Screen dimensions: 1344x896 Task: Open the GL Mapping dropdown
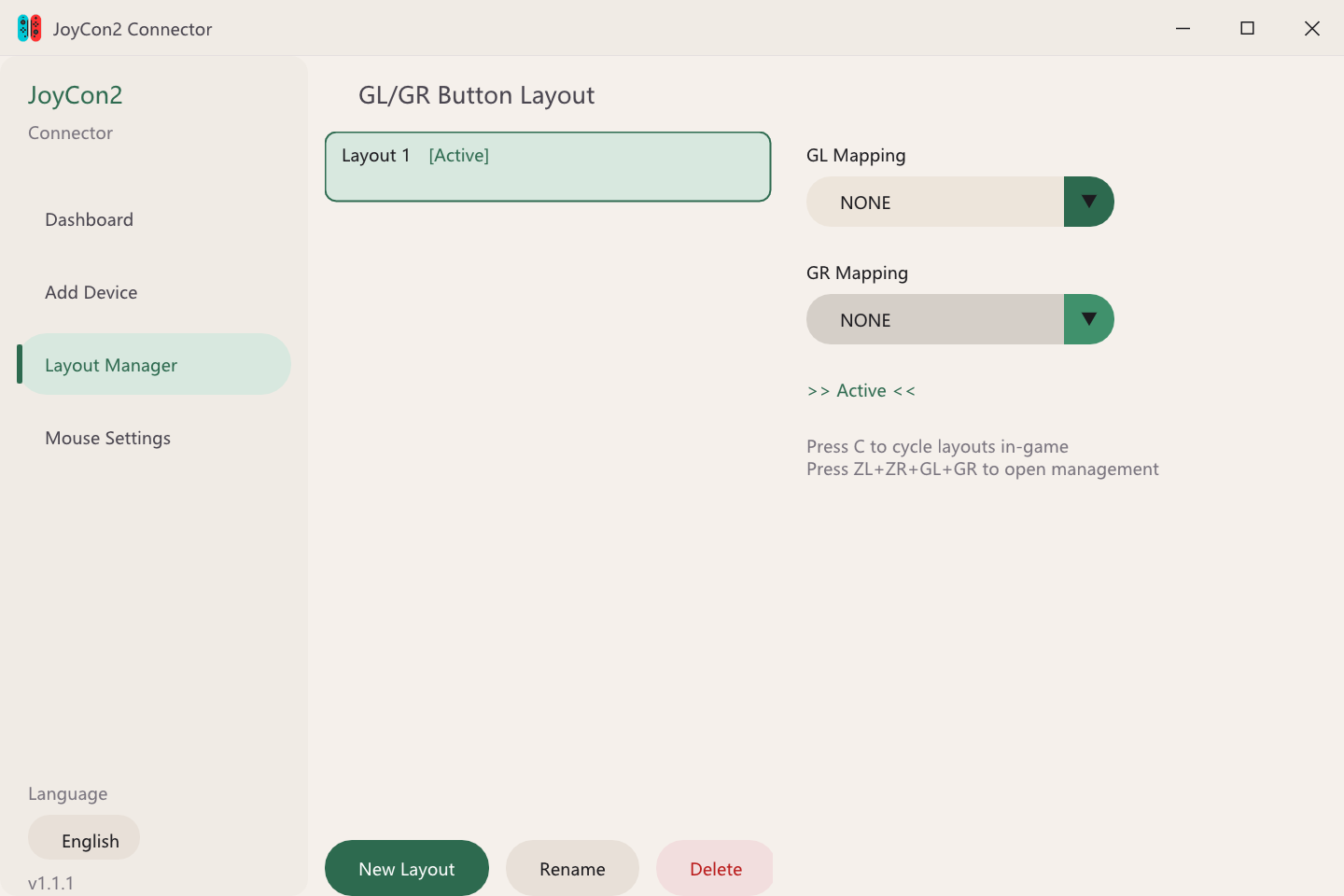pos(933,202)
